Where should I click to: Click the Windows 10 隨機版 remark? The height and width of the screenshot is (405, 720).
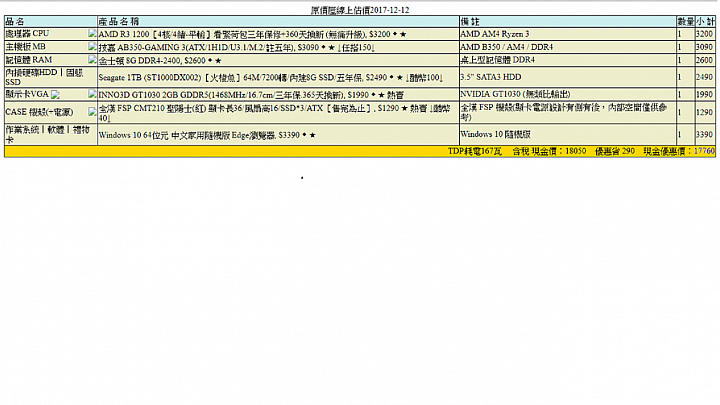(x=495, y=134)
